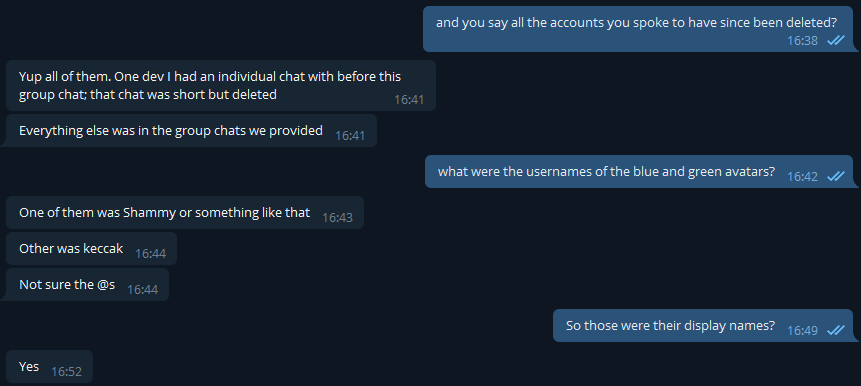Select 'Everything else was in the group chats' message
This screenshot has width=861, height=386.
191,131
